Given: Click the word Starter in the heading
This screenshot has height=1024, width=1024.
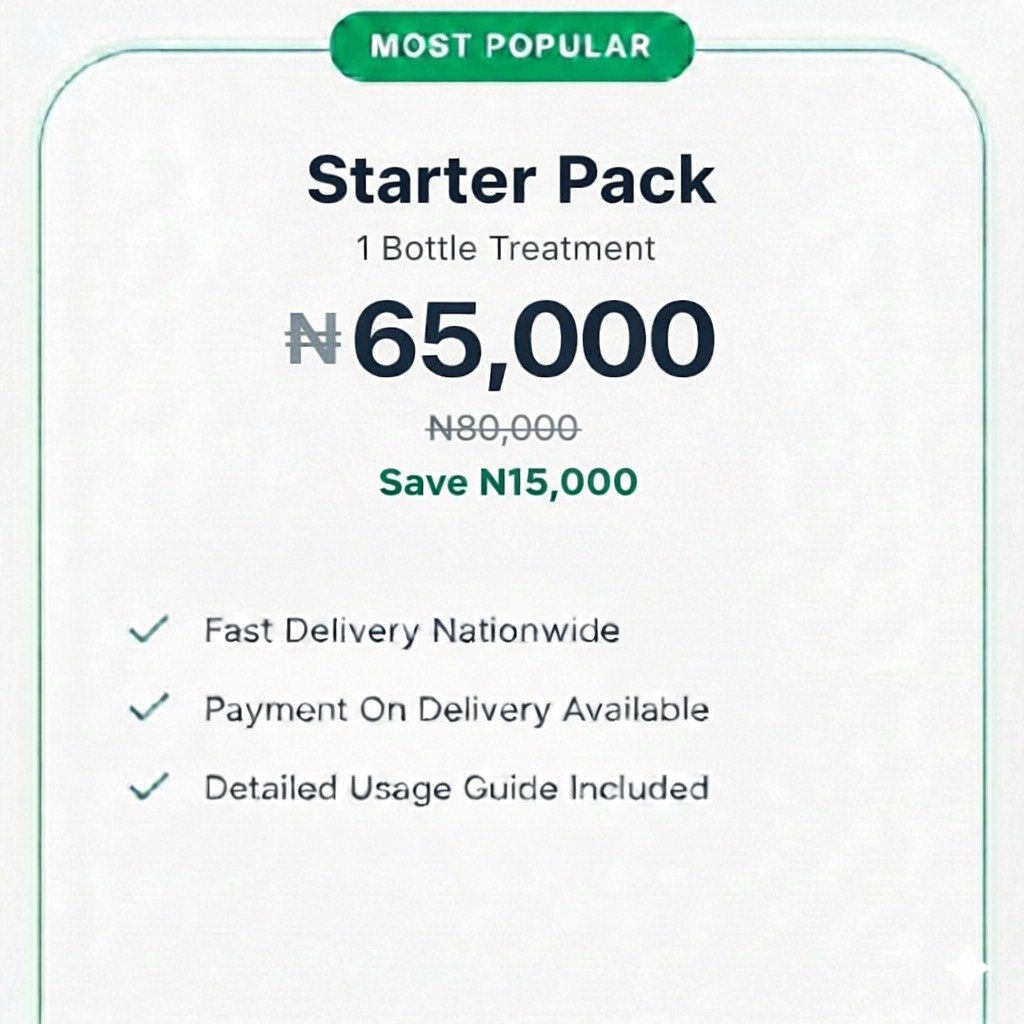Looking at the screenshot, I should pos(422,181).
